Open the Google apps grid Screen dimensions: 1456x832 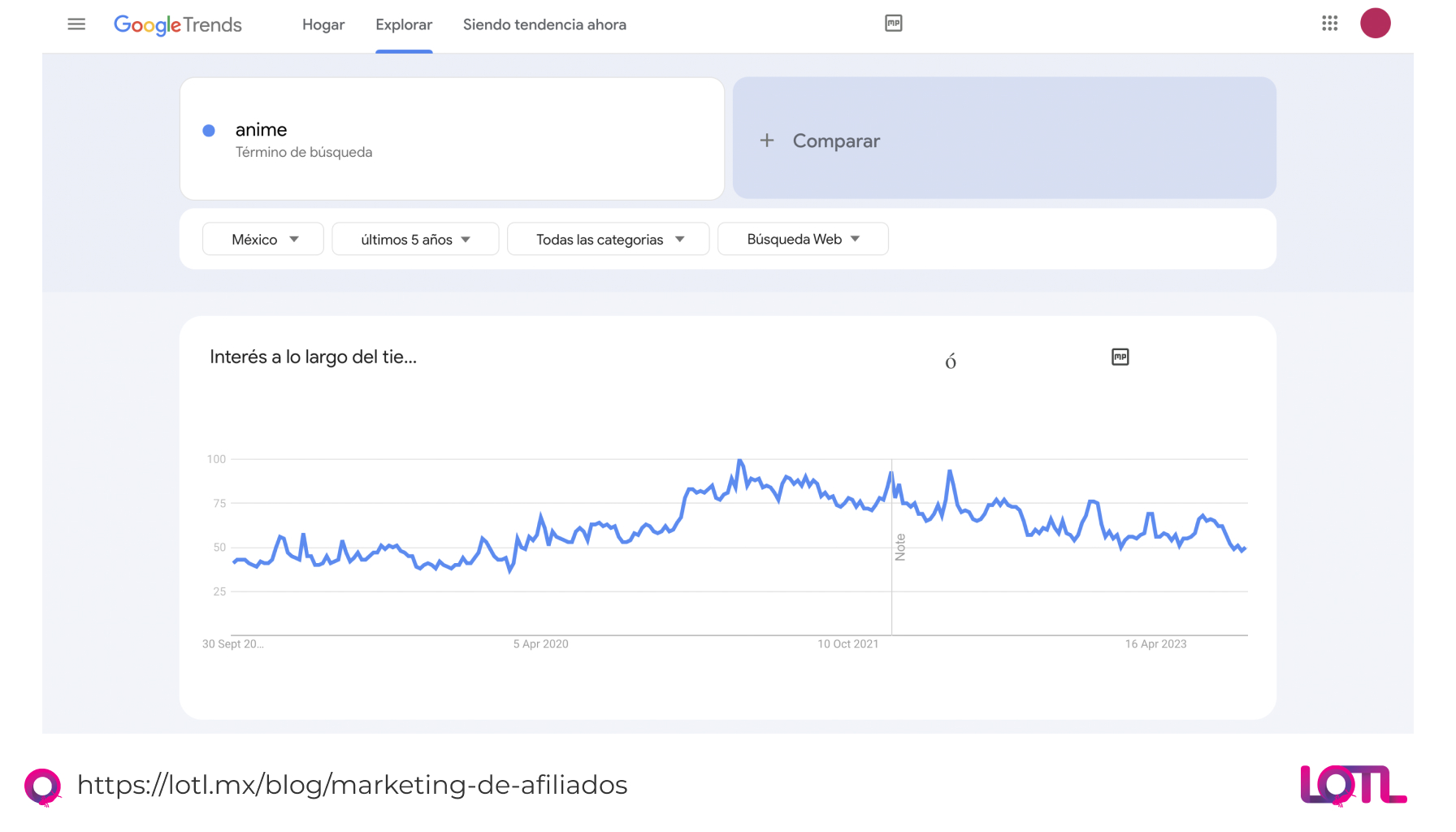1329,24
